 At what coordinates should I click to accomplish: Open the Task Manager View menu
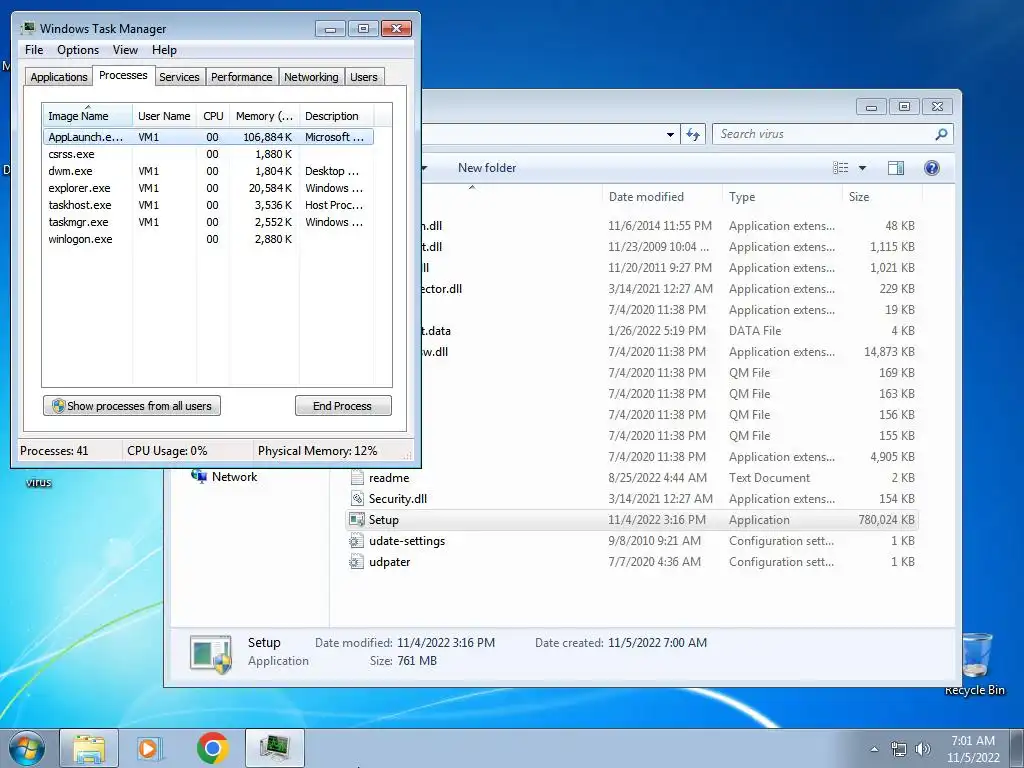pyautogui.click(x=125, y=50)
